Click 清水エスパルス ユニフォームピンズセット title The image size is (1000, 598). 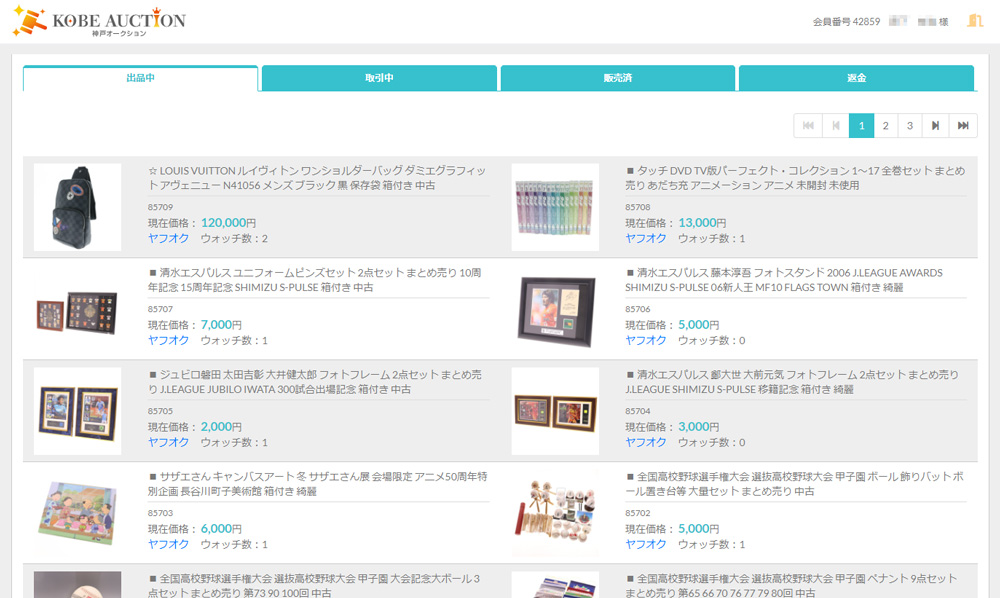click(314, 280)
